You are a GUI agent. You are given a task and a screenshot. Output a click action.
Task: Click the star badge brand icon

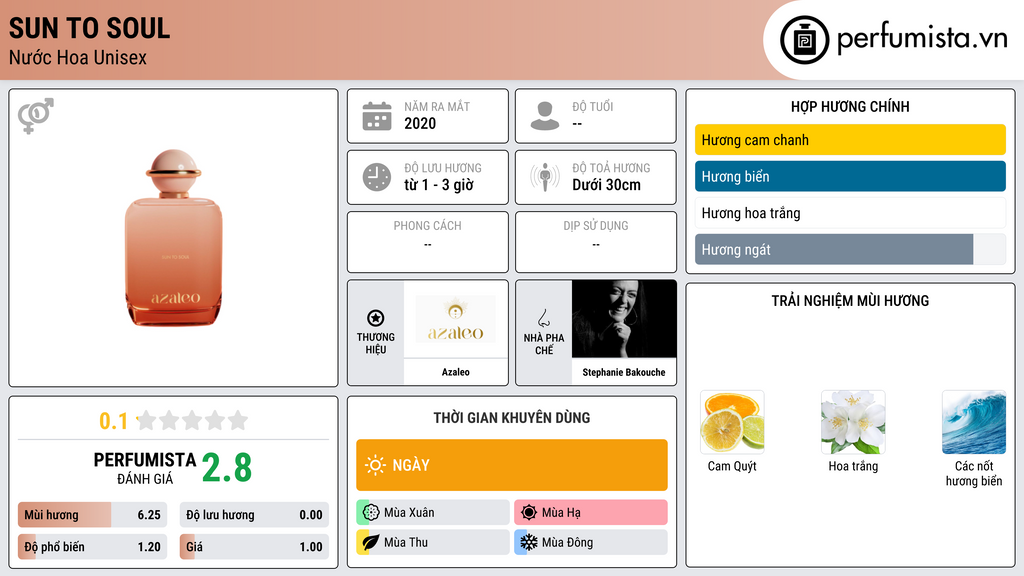point(376,318)
